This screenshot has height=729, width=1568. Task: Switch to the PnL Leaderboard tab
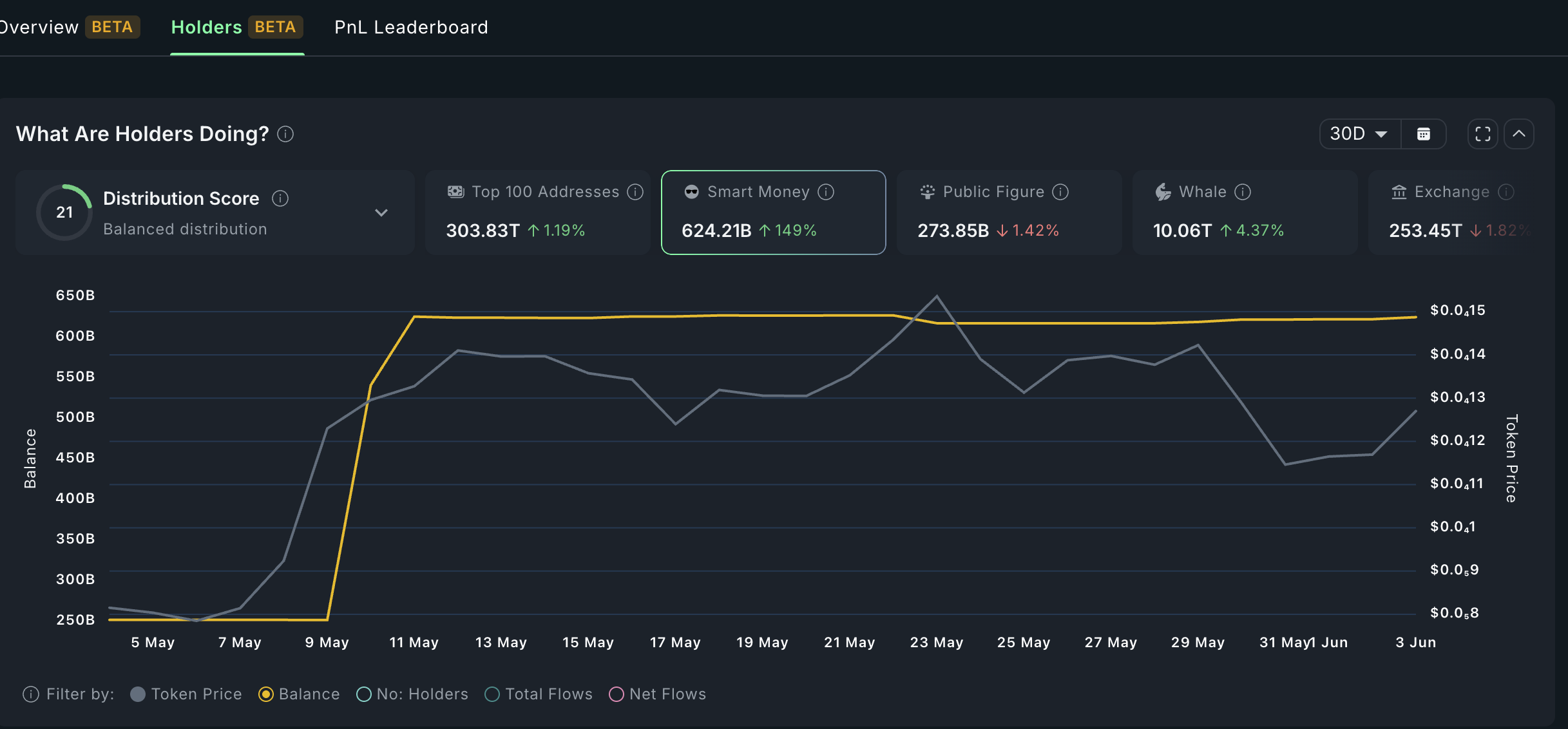pyautogui.click(x=411, y=27)
